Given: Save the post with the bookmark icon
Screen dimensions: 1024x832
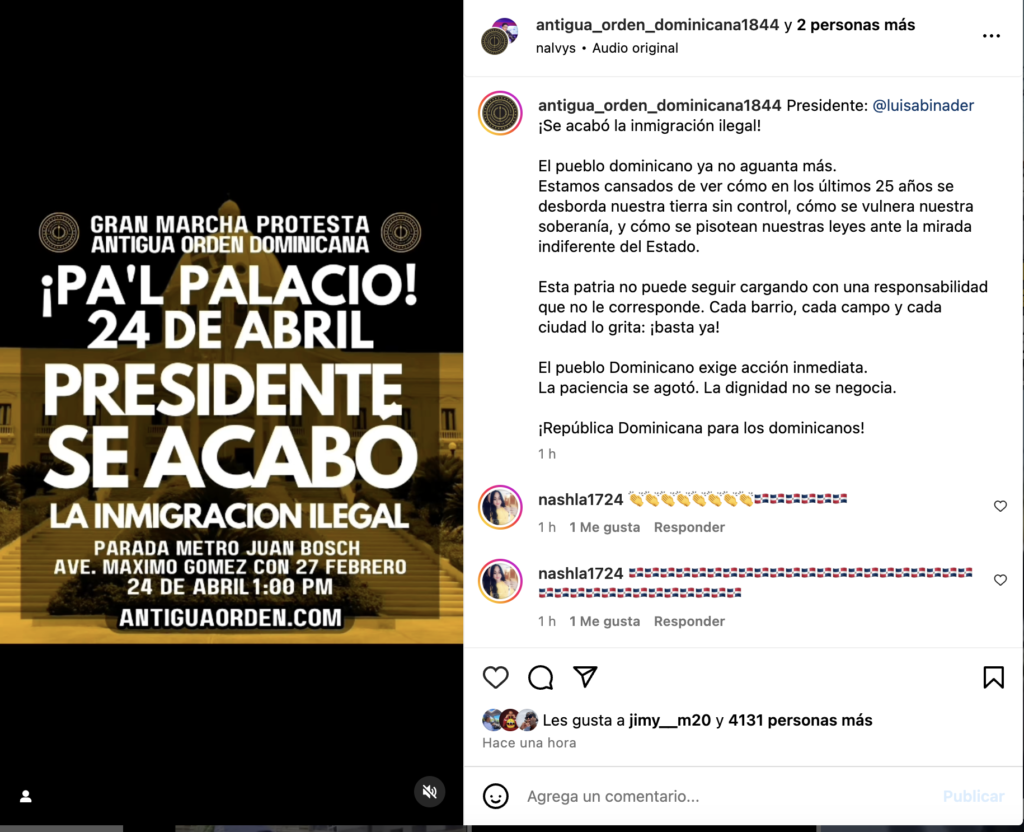Looking at the screenshot, I should tap(993, 677).
